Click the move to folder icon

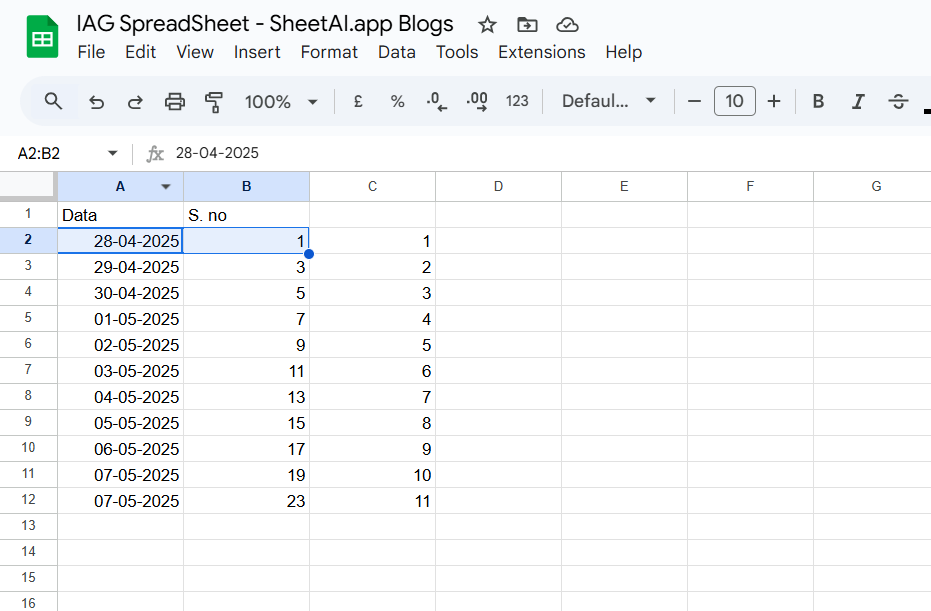(x=527, y=25)
